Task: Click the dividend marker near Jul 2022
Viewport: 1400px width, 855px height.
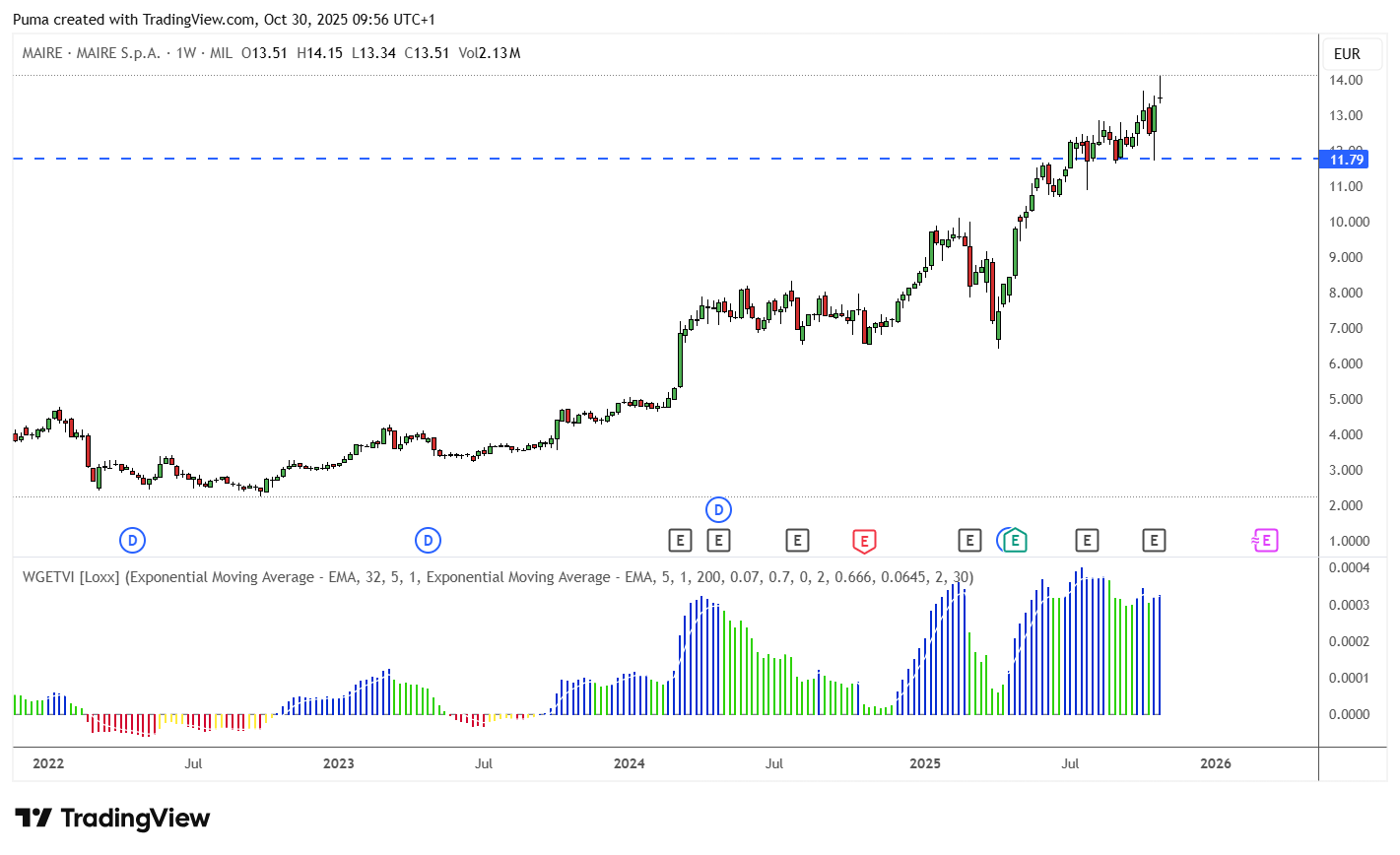Action: point(133,540)
